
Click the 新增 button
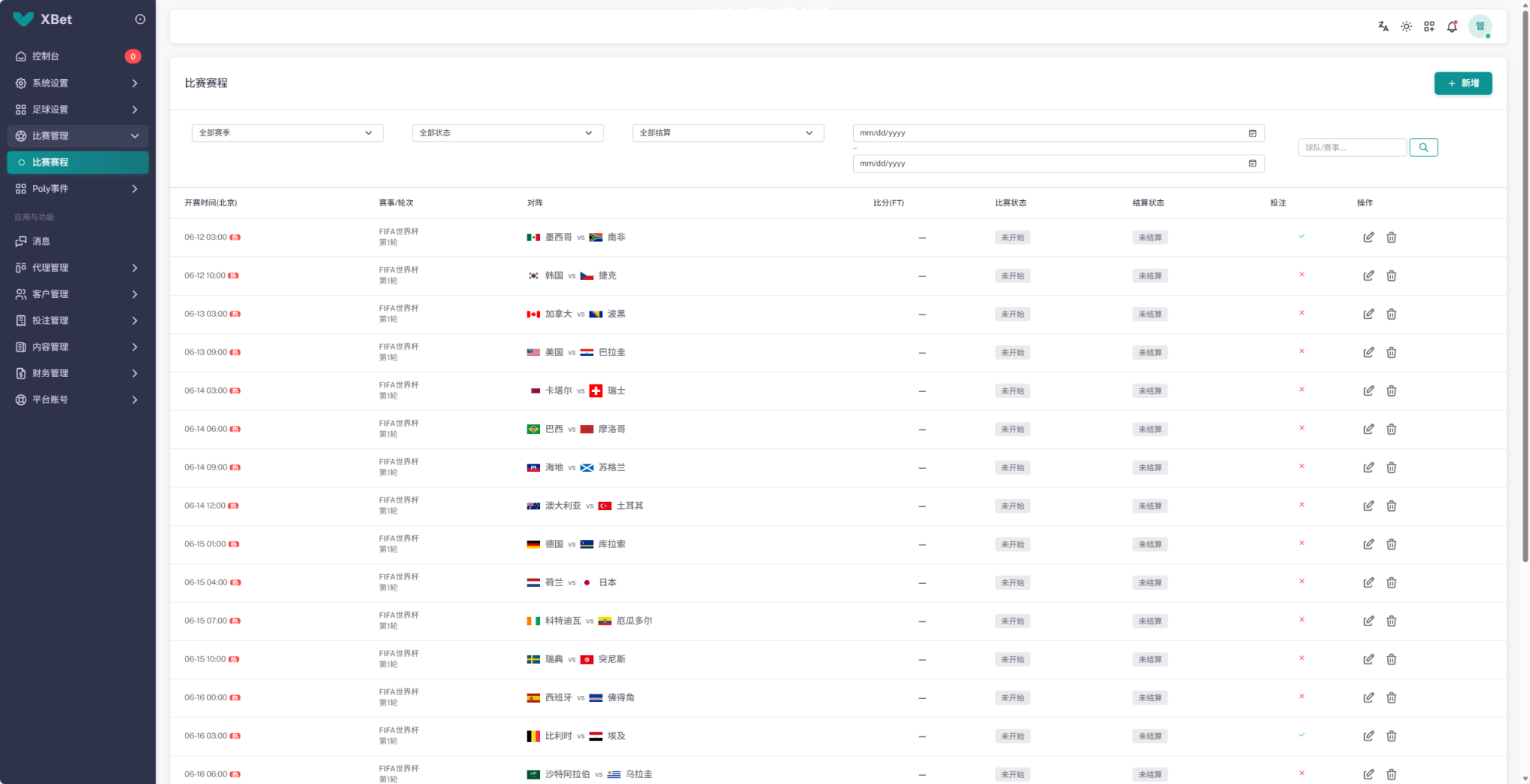[x=1463, y=83]
